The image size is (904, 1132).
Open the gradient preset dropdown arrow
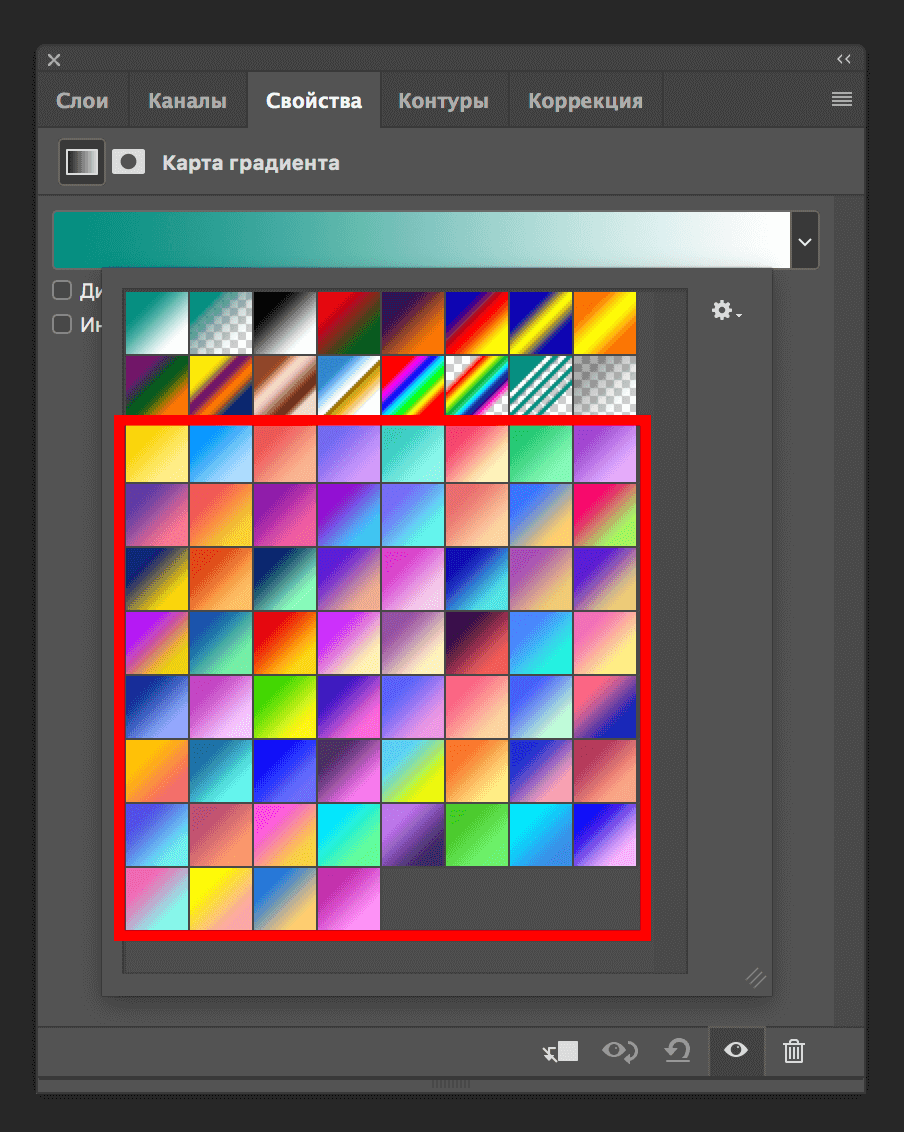[803, 239]
